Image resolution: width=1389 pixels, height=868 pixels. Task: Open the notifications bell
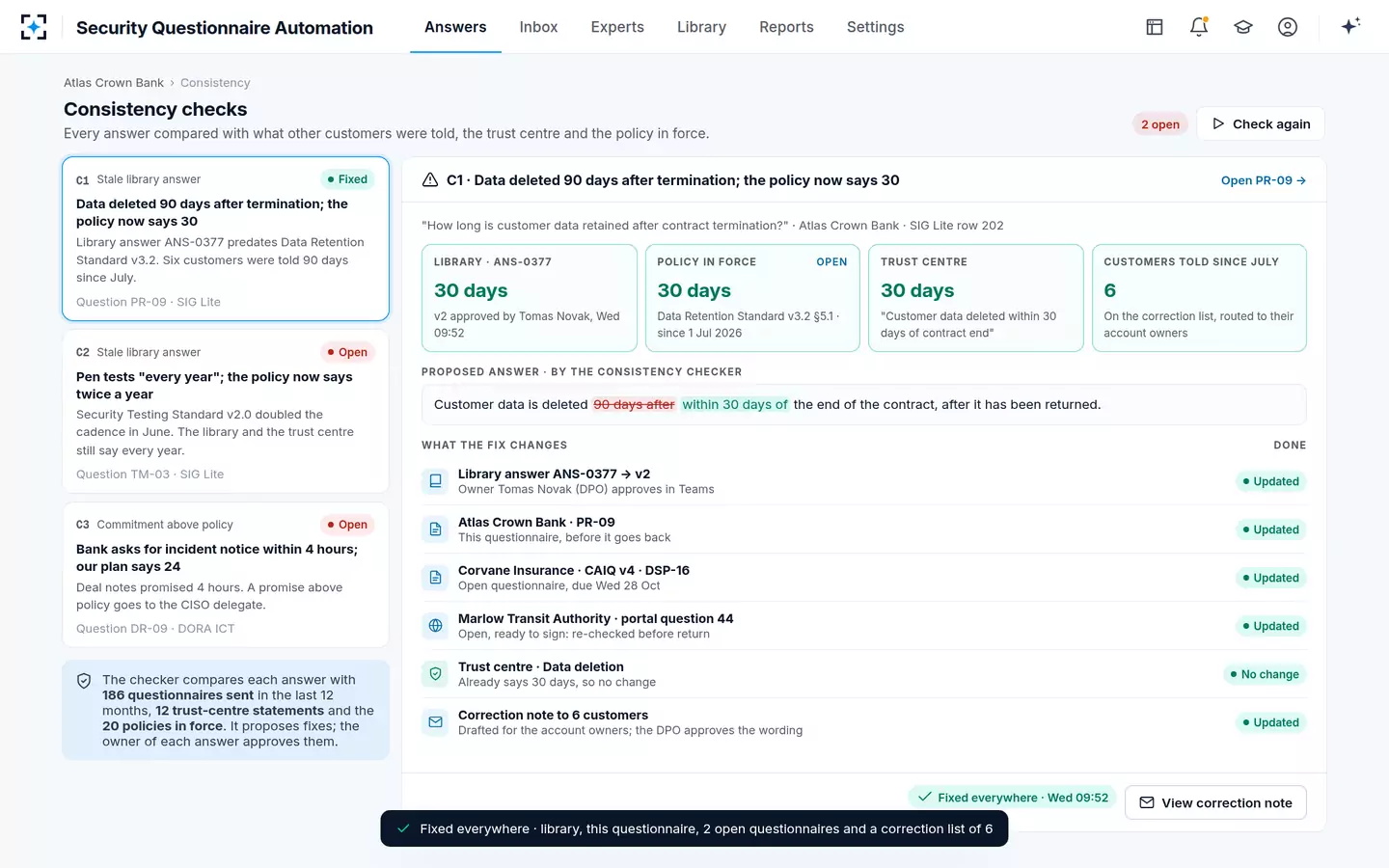(x=1199, y=27)
